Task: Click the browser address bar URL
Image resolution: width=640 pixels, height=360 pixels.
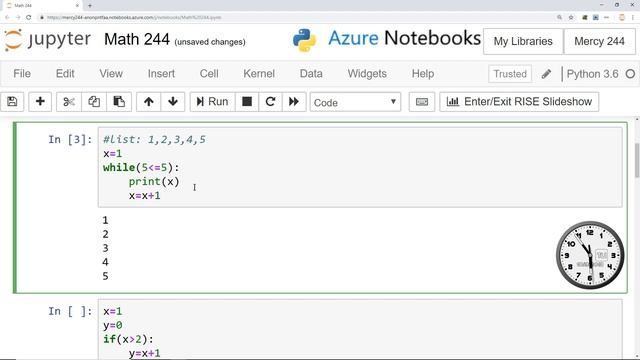Action: pyautogui.click(x=134, y=18)
